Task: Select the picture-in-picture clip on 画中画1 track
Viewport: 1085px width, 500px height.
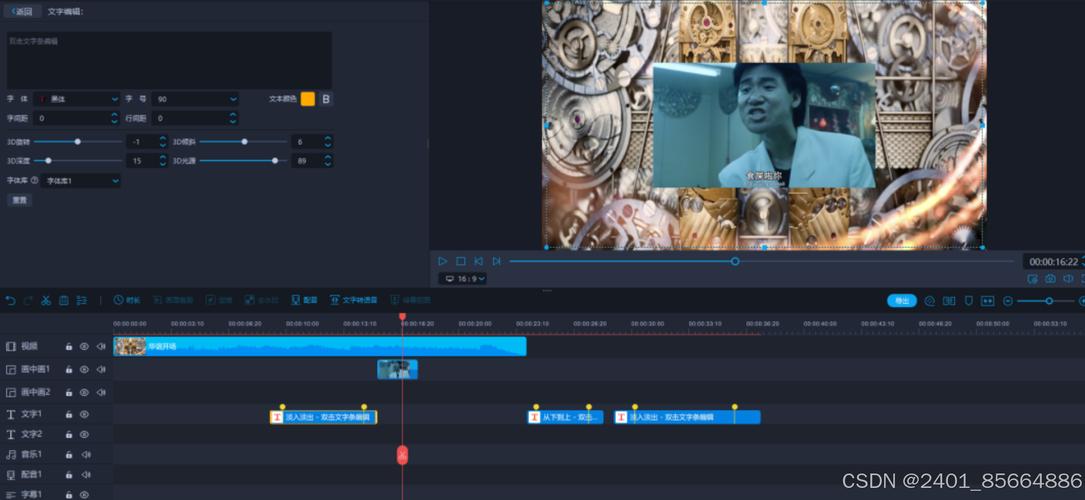Action: coord(397,369)
